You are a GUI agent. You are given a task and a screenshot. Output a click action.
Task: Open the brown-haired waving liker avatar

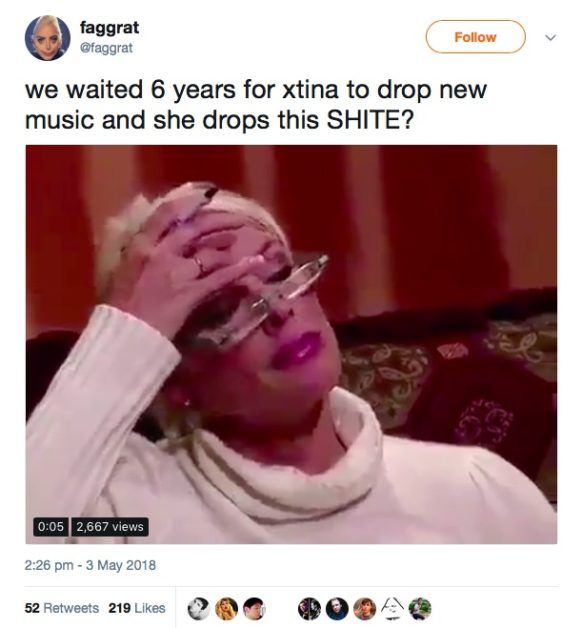(364, 608)
